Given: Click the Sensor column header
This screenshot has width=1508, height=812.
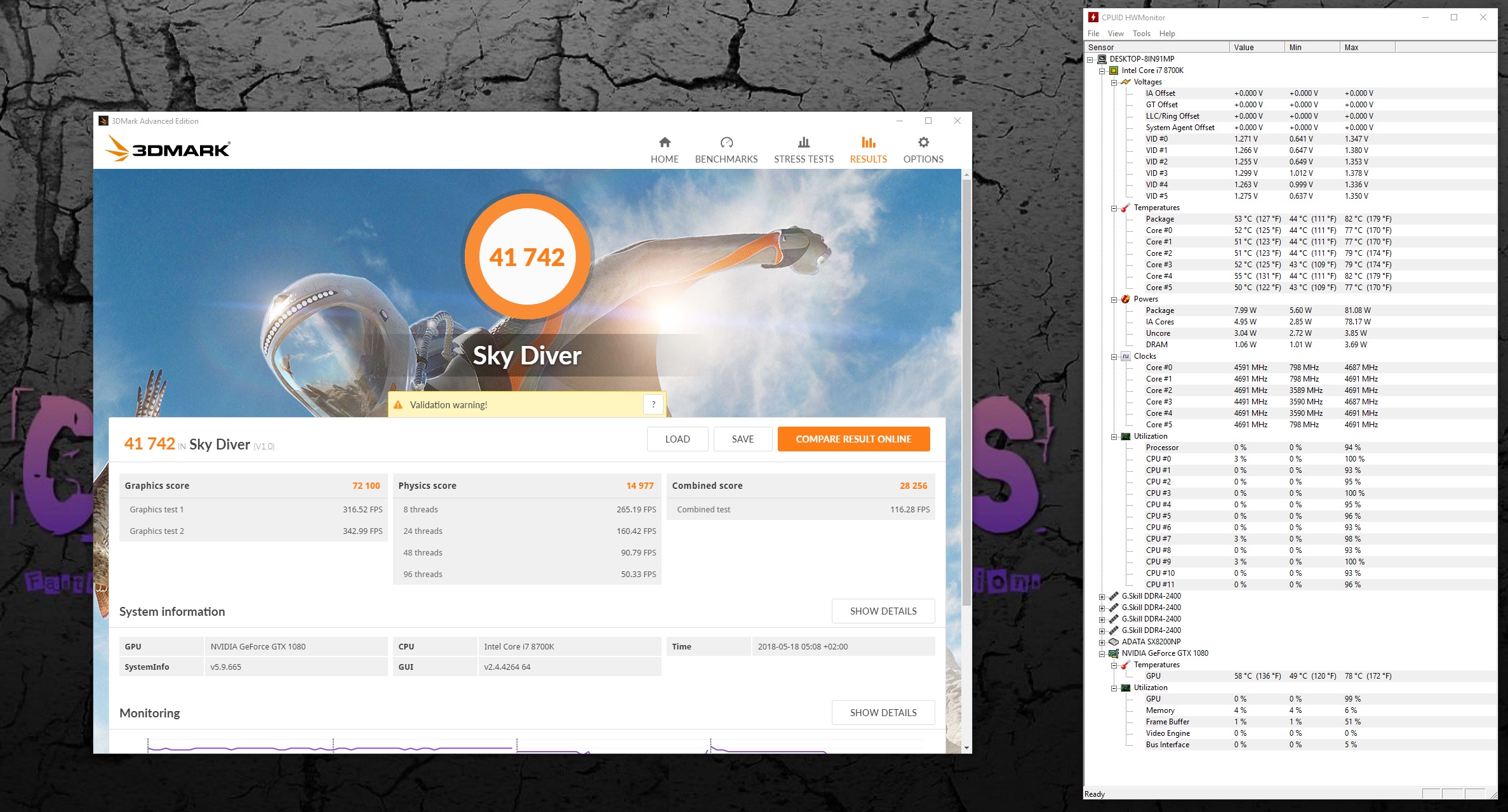Looking at the screenshot, I should click(1157, 47).
